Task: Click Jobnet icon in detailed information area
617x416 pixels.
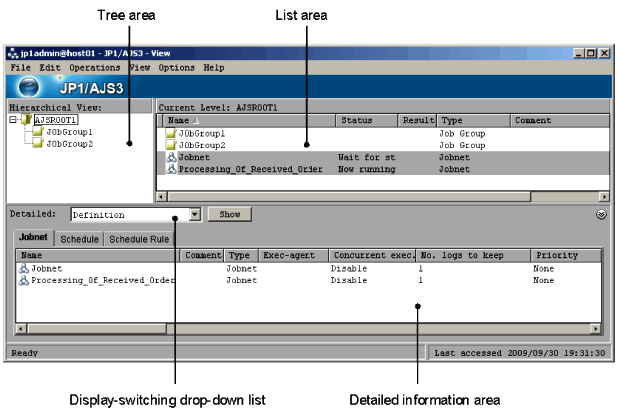Action: click(x=24, y=268)
